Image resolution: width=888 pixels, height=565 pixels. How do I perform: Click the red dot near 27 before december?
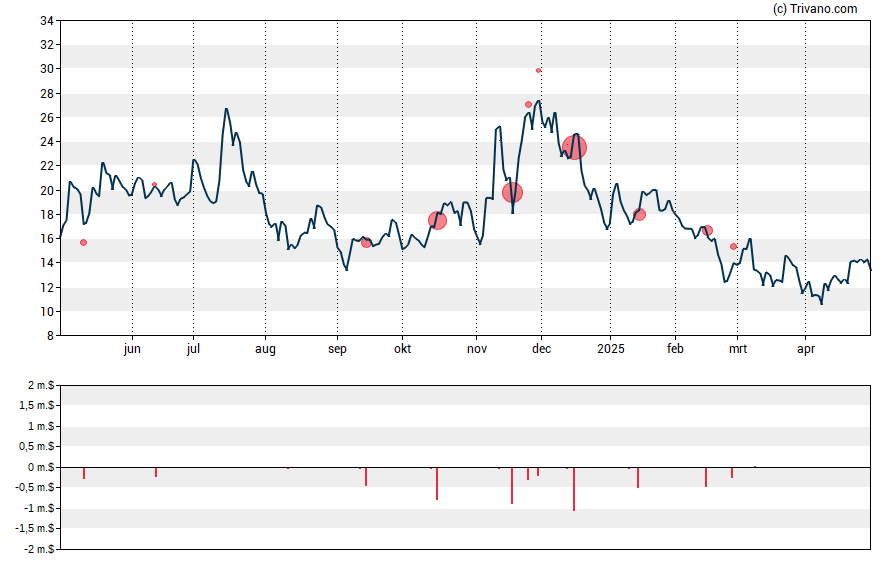tap(528, 104)
